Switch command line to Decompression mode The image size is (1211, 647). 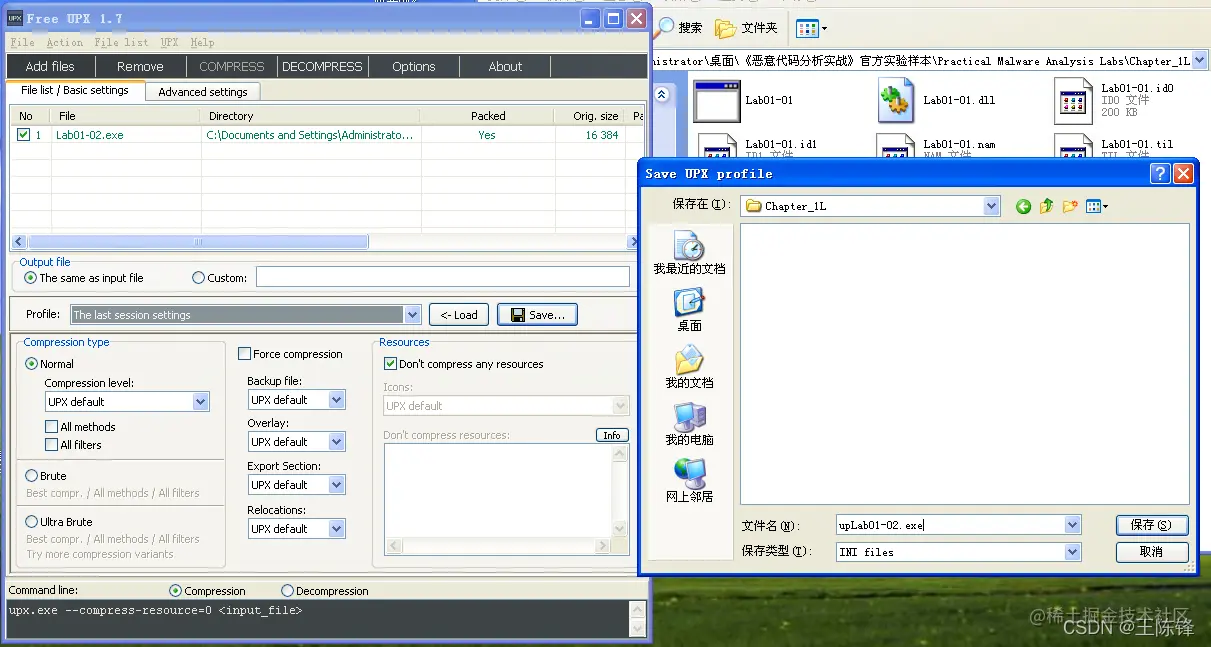click(x=288, y=591)
